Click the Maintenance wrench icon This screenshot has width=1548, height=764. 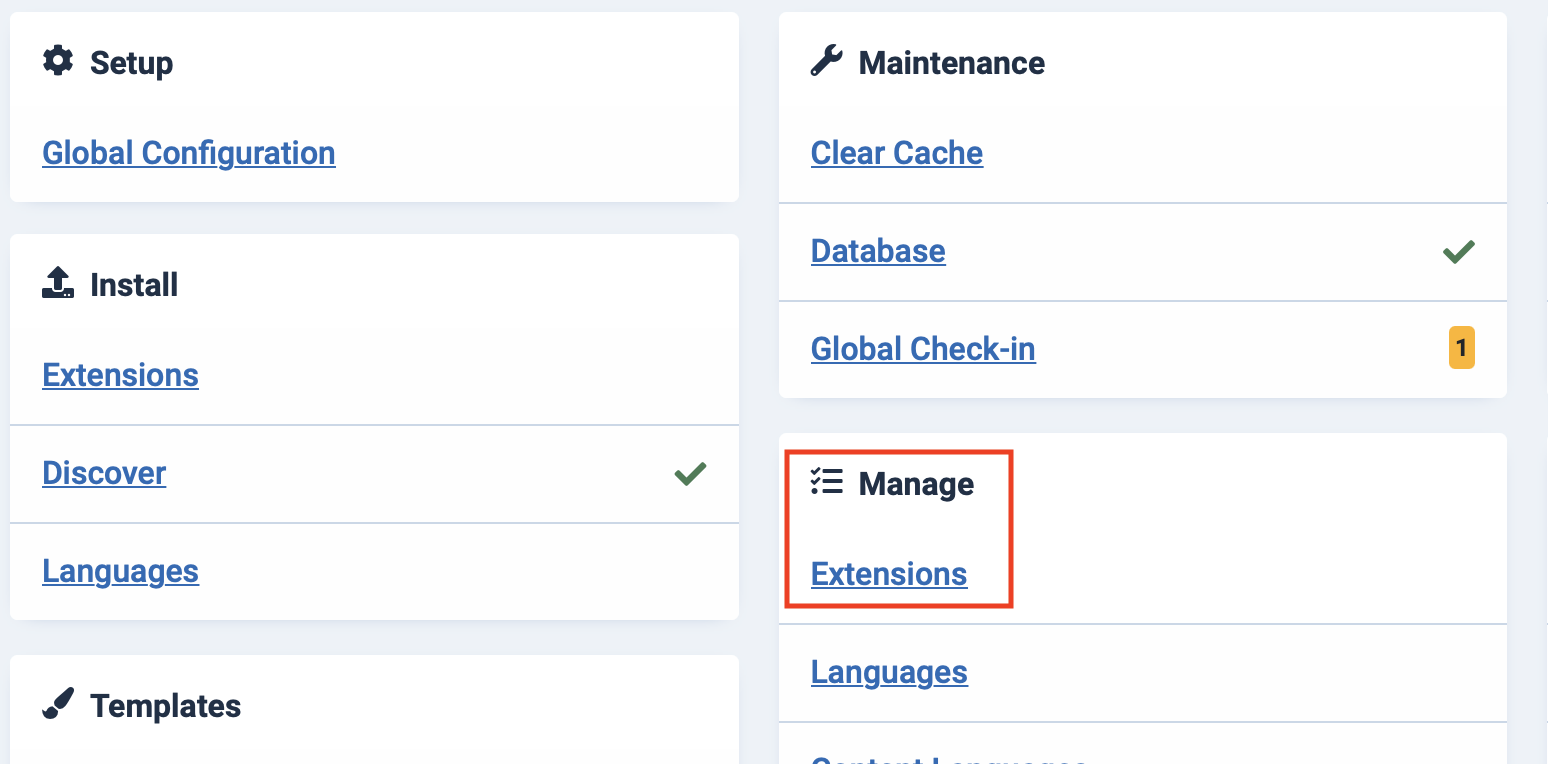pyautogui.click(x=826, y=62)
